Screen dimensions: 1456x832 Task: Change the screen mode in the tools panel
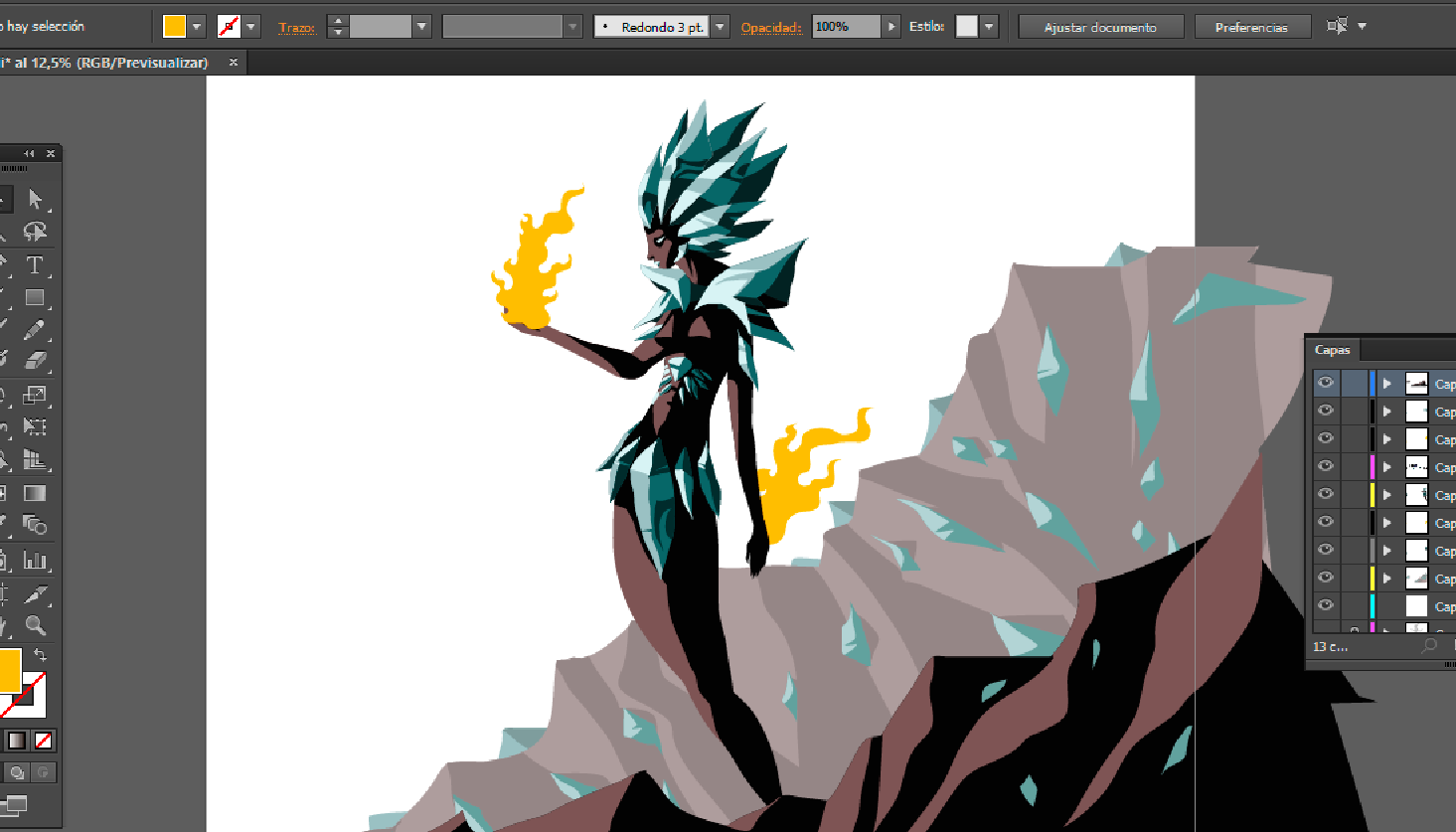(14, 804)
